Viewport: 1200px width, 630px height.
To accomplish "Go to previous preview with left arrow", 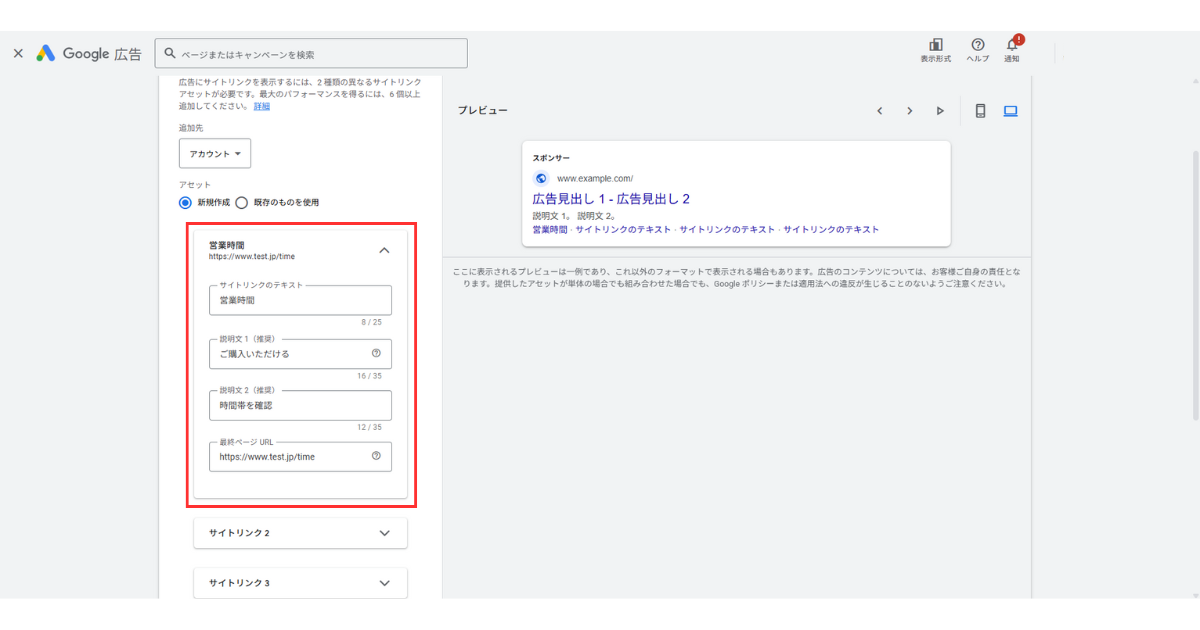I will pyautogui.click(x=880, y=111).
